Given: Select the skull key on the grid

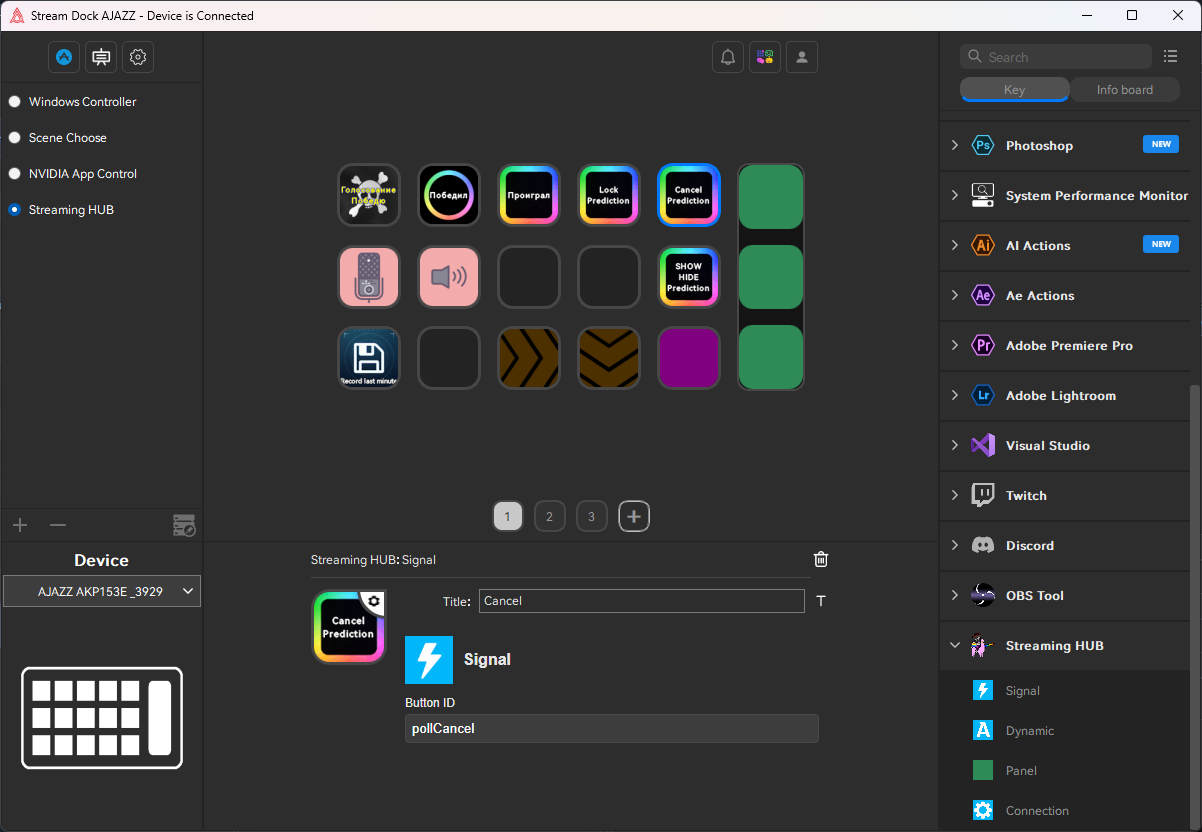Looking at the screenshot, I should (x=369, y=195).
